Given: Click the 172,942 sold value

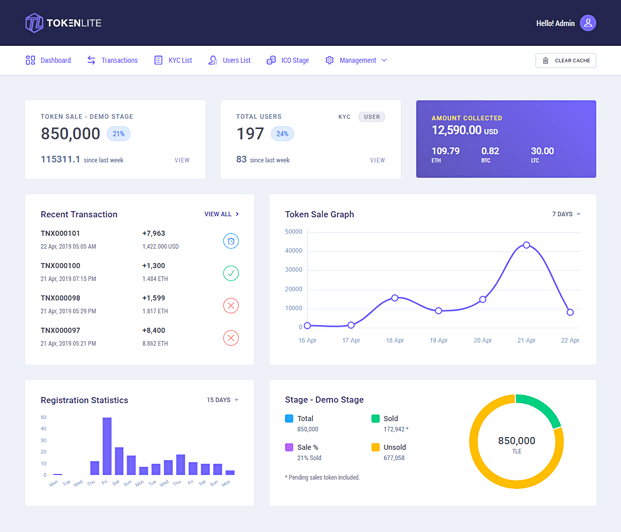Looking at the screenshot, I should pyautogui.click(x=396, y=429).
